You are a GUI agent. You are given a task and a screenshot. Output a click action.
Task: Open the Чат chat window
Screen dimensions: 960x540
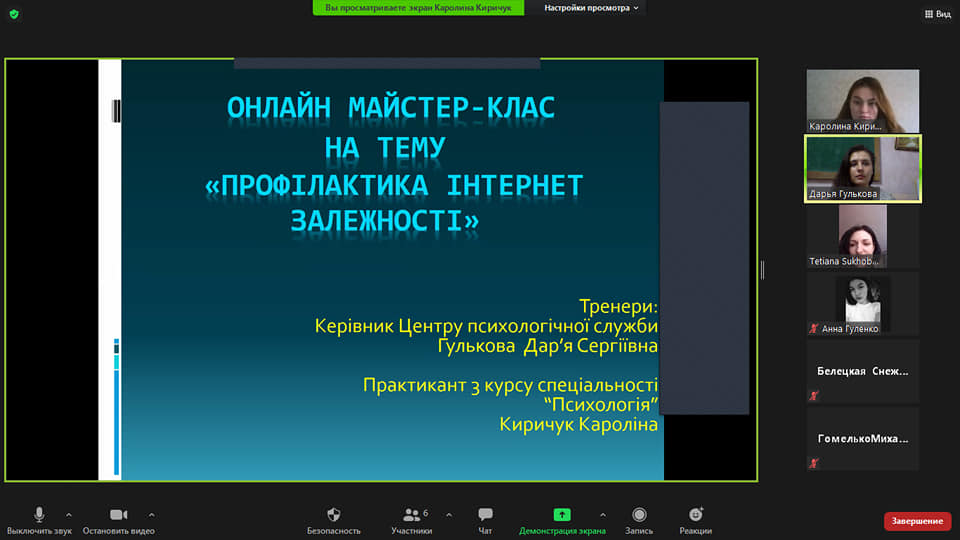click(x=485, y=515)
